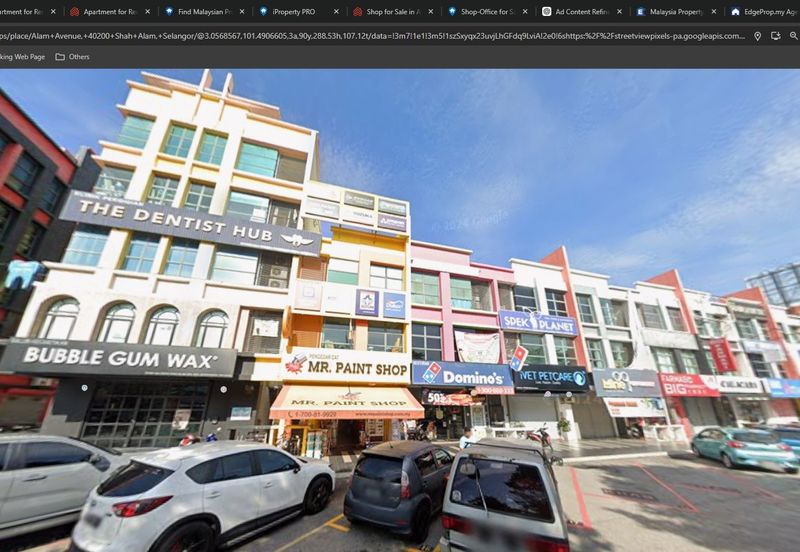Click the monitor icon in the address bar
The height and width of the screenshot is (552, 800).
tap(776, 36)
